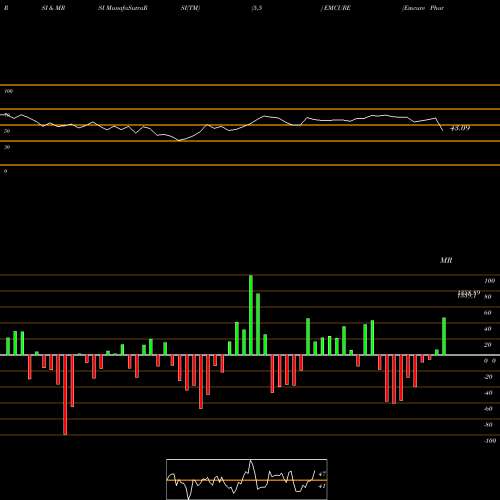This screenshot has height=500, width=500.
Task: Click the 47 value in mini chart
Action: click(322, 474)
